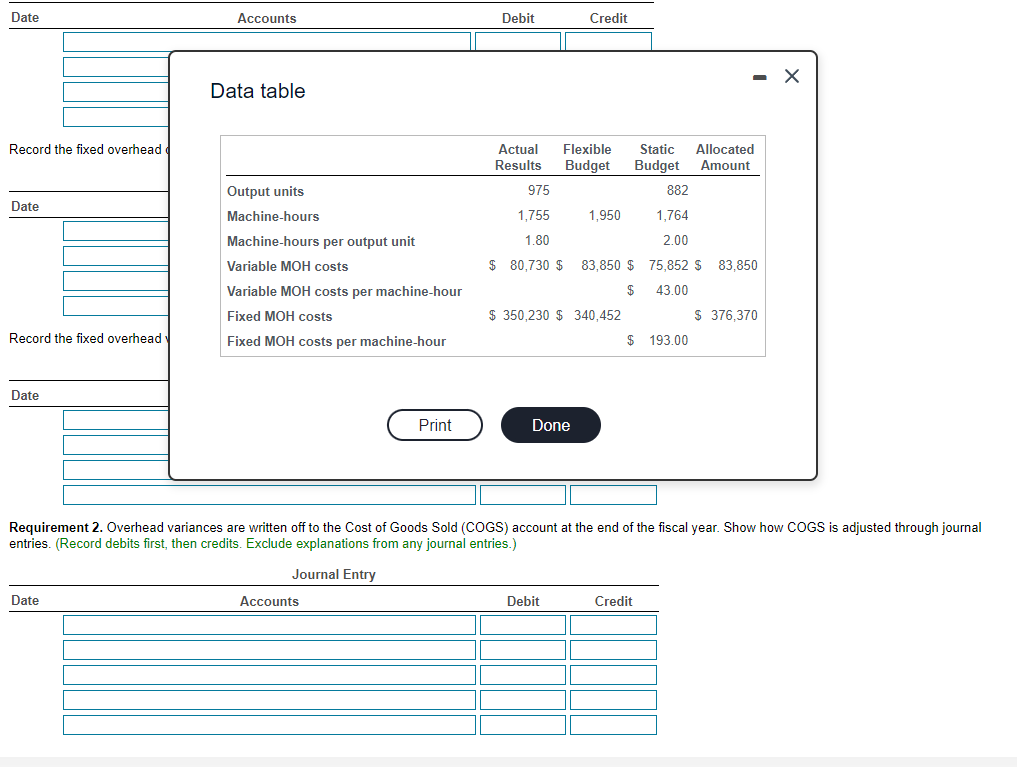Click the Debit field in the top journal entry
1017x767 pixels.
517,41
